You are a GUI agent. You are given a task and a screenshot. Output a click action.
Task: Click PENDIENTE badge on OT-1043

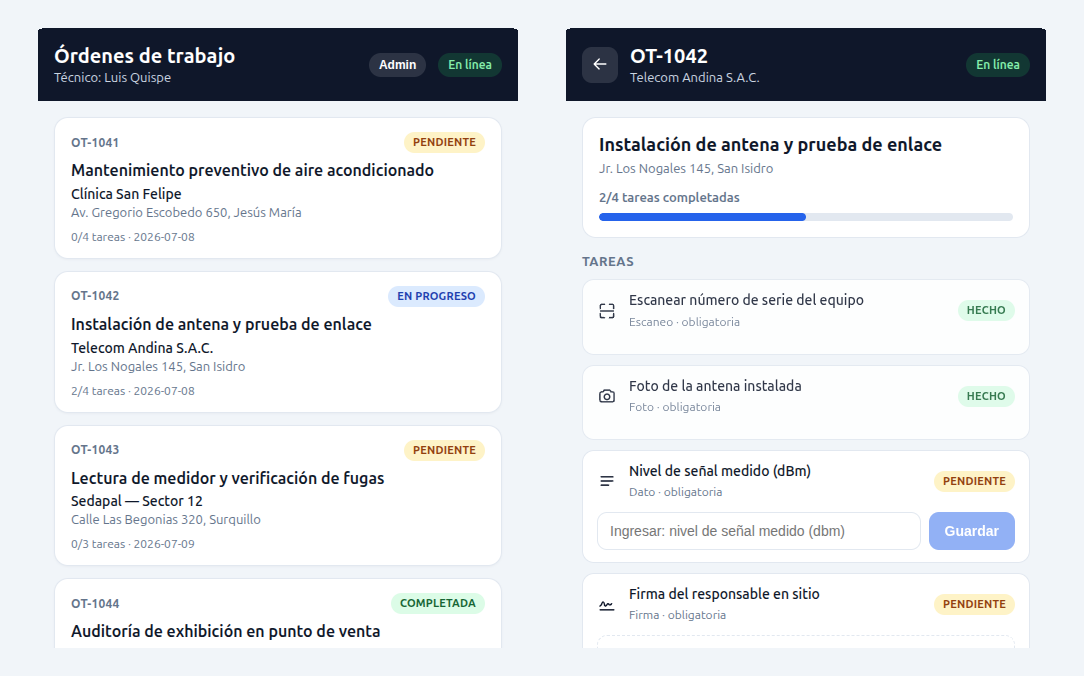click(444, 450)
